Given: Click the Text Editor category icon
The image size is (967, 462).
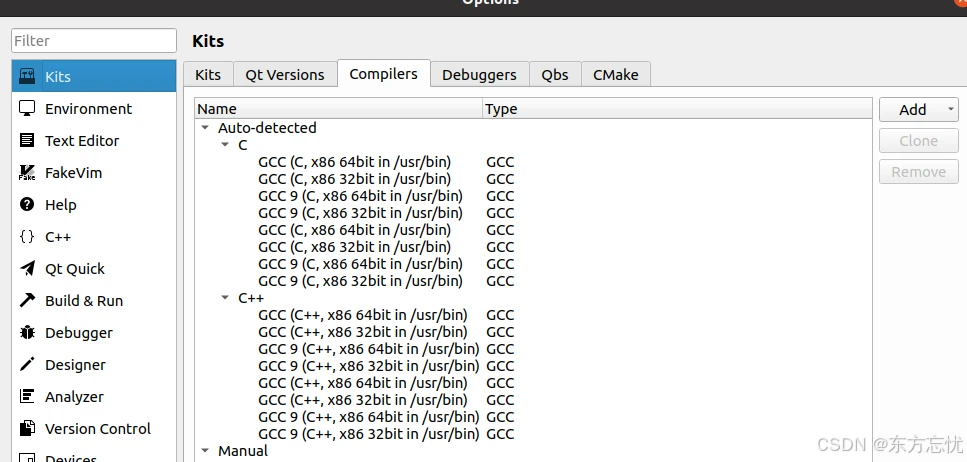Looking at the screenshot, I should coord(27,141).
